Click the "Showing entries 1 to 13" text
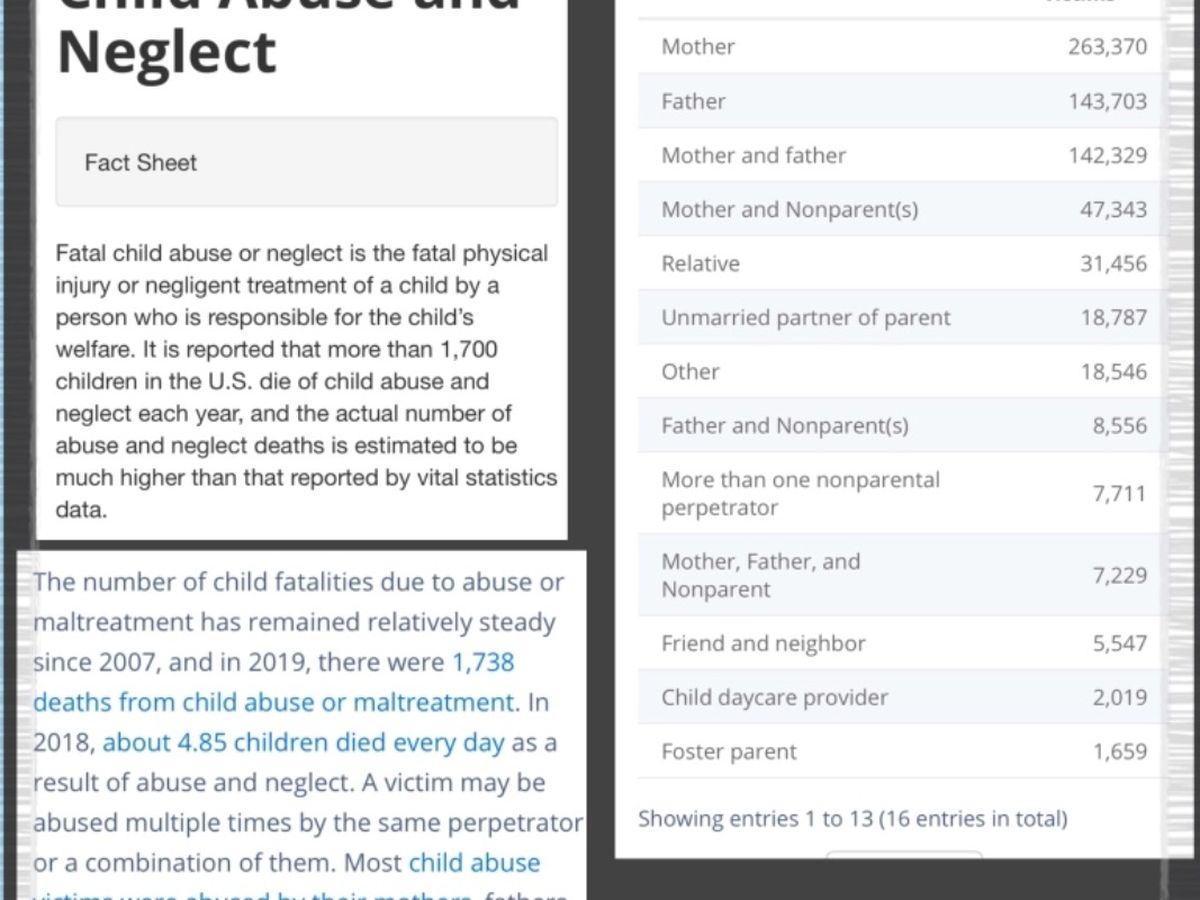The image size is (1200, 900). click(x=853, y=819)
